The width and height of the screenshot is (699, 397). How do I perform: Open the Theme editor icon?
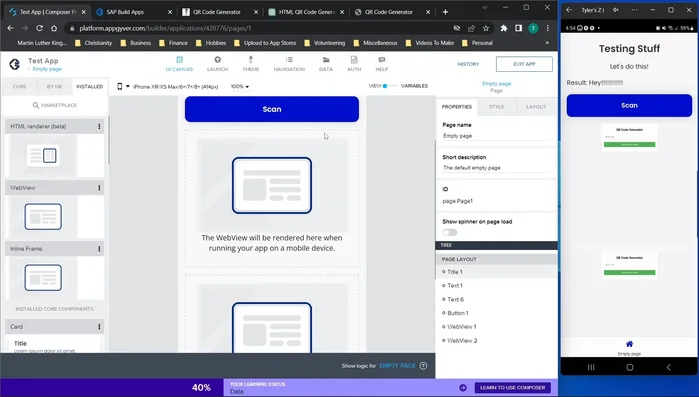pyautogui.click(x=251, y=60)
